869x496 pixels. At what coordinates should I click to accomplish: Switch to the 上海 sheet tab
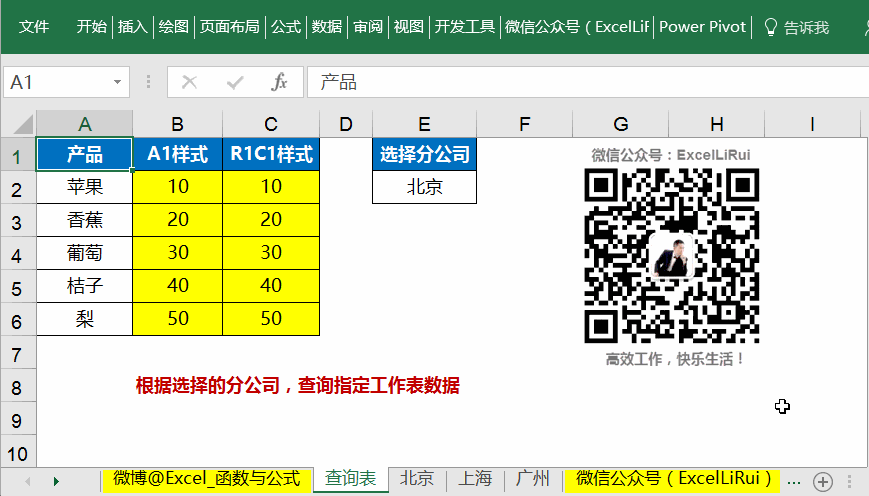pos(475,479)
